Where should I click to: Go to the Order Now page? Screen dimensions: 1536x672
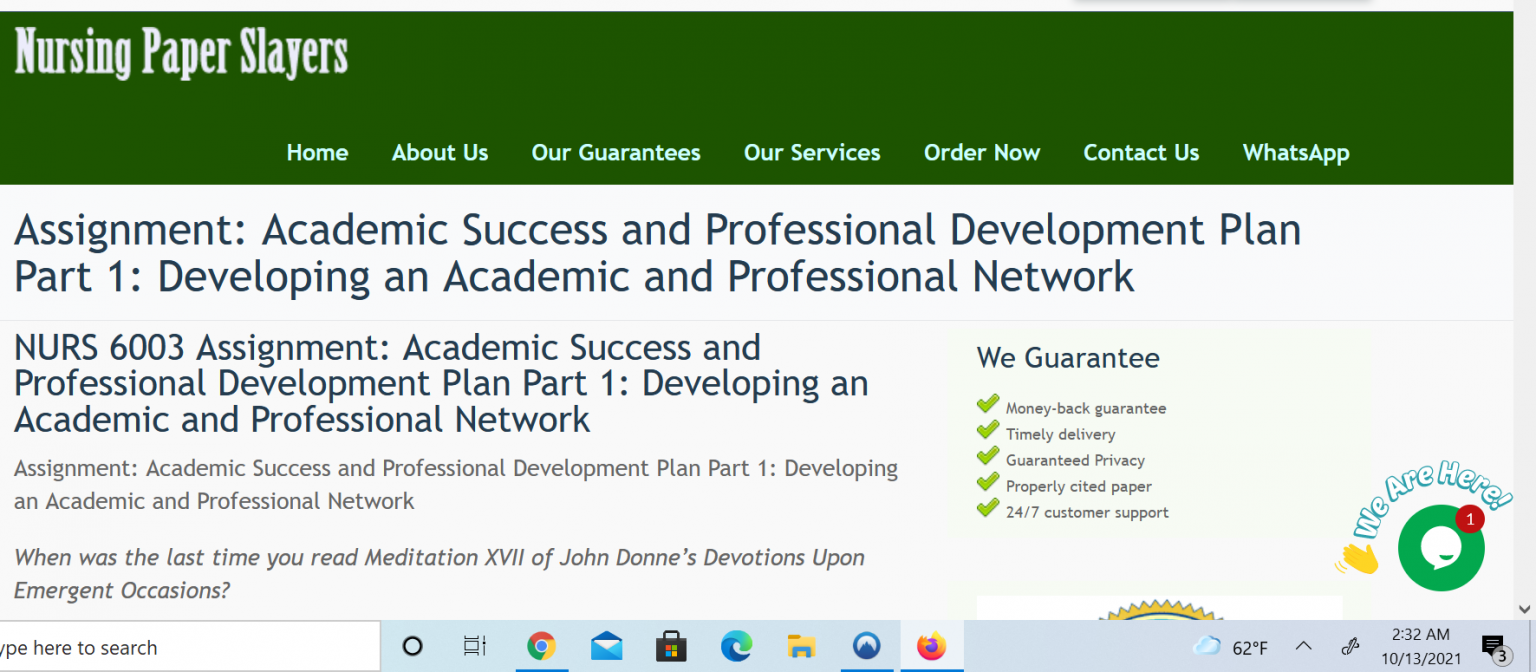click(982, 152)
